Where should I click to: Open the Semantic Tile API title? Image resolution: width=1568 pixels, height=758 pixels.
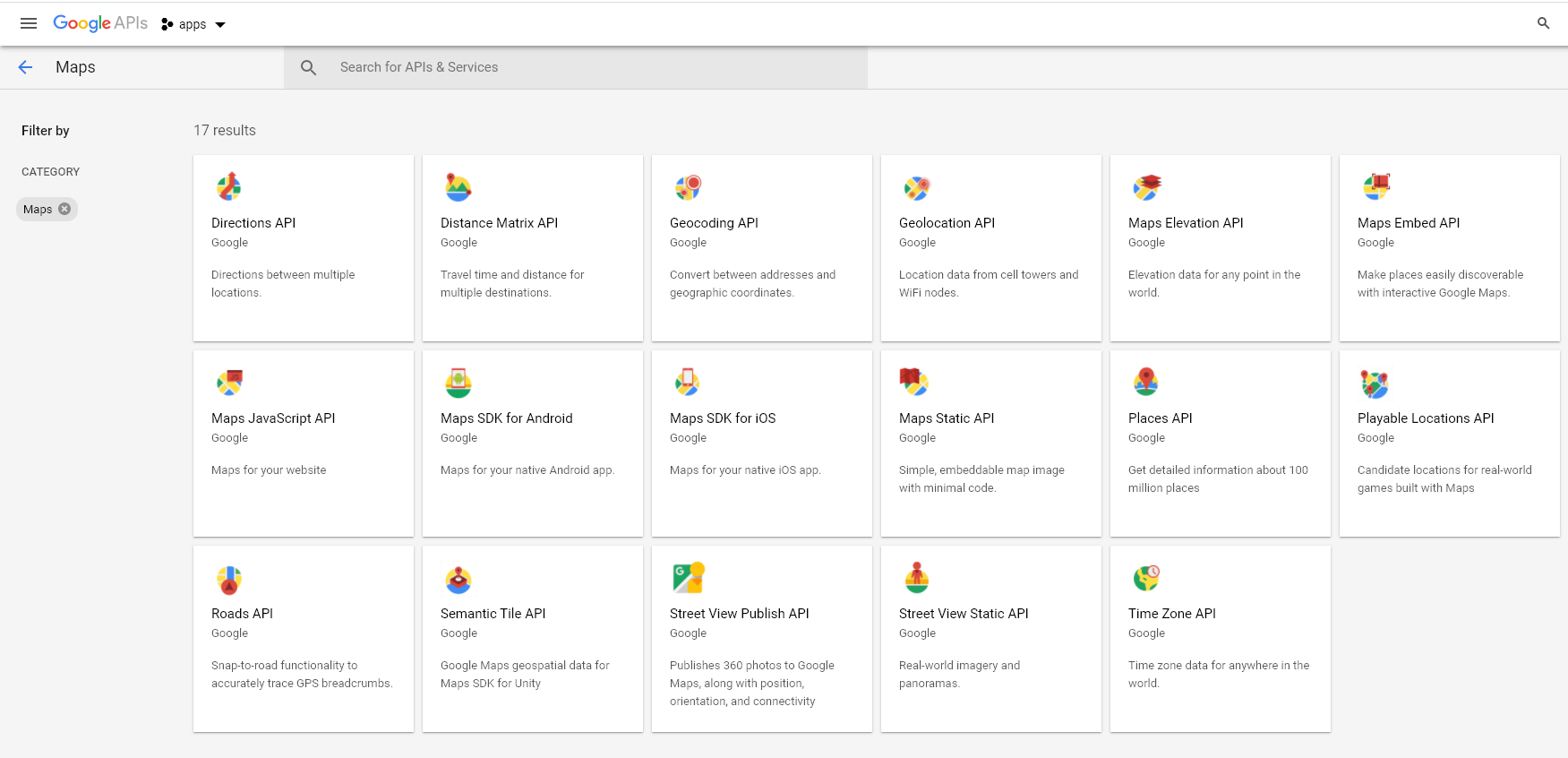point(493,614)
